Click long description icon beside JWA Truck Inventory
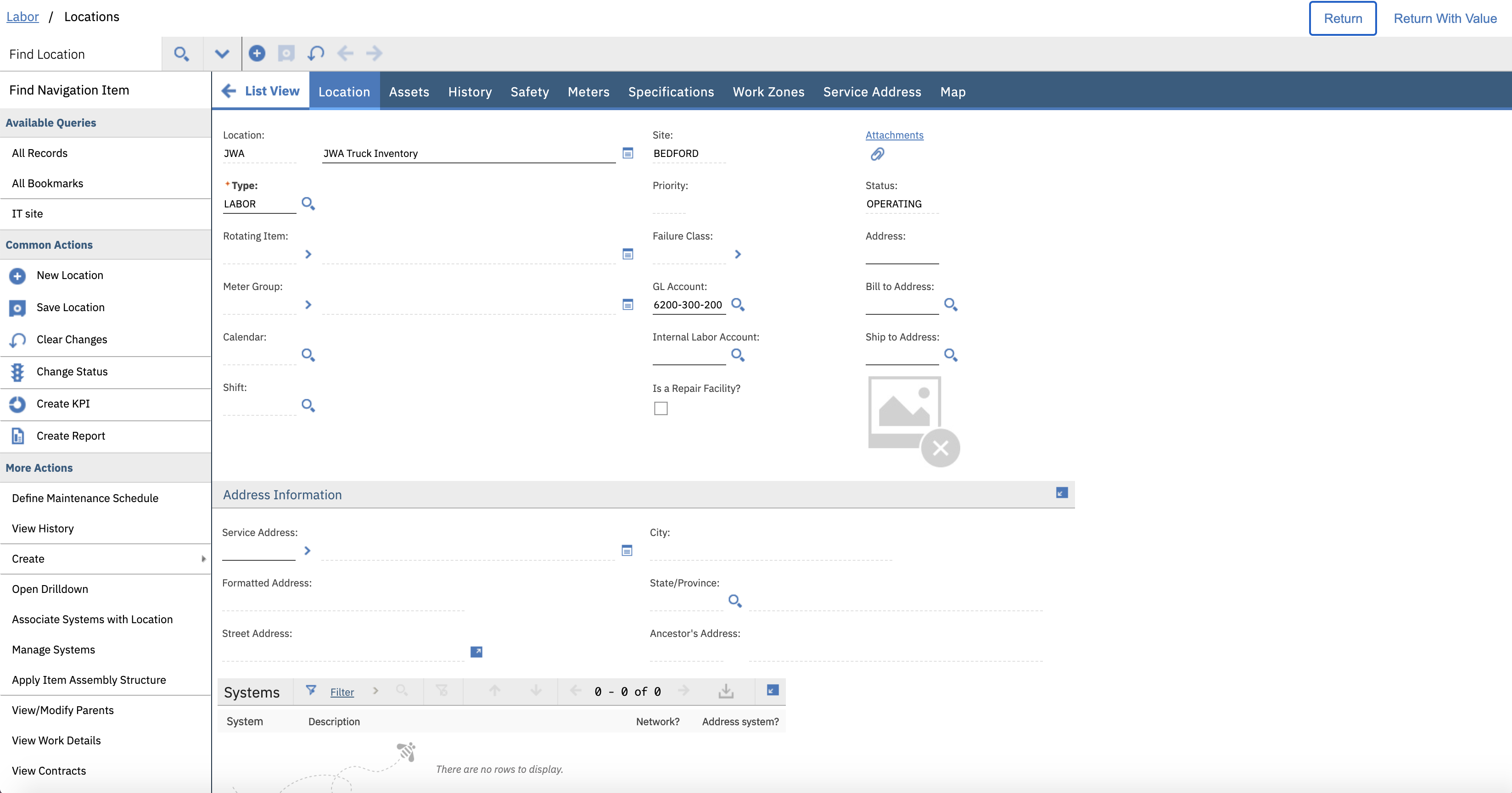Screen dimensions: 1512x793 coord(627,153)
